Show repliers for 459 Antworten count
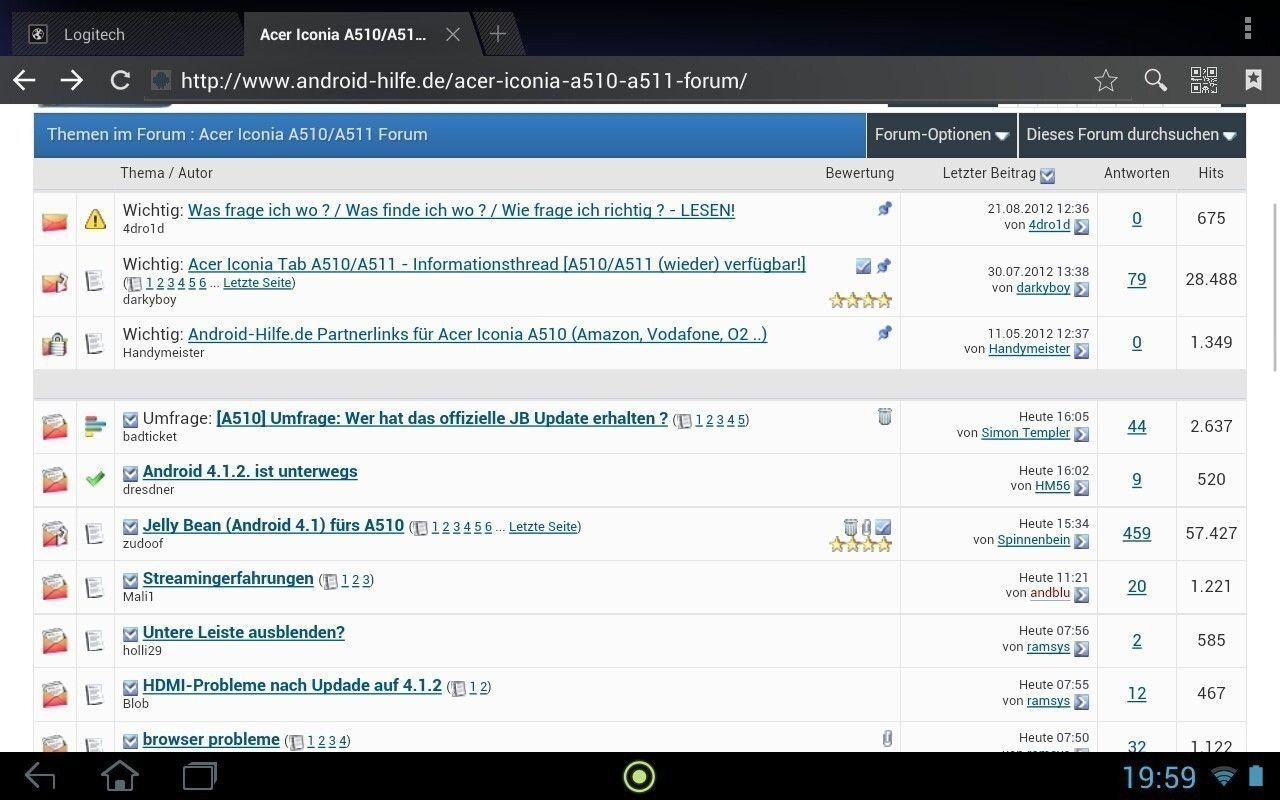 (1137, 533)
